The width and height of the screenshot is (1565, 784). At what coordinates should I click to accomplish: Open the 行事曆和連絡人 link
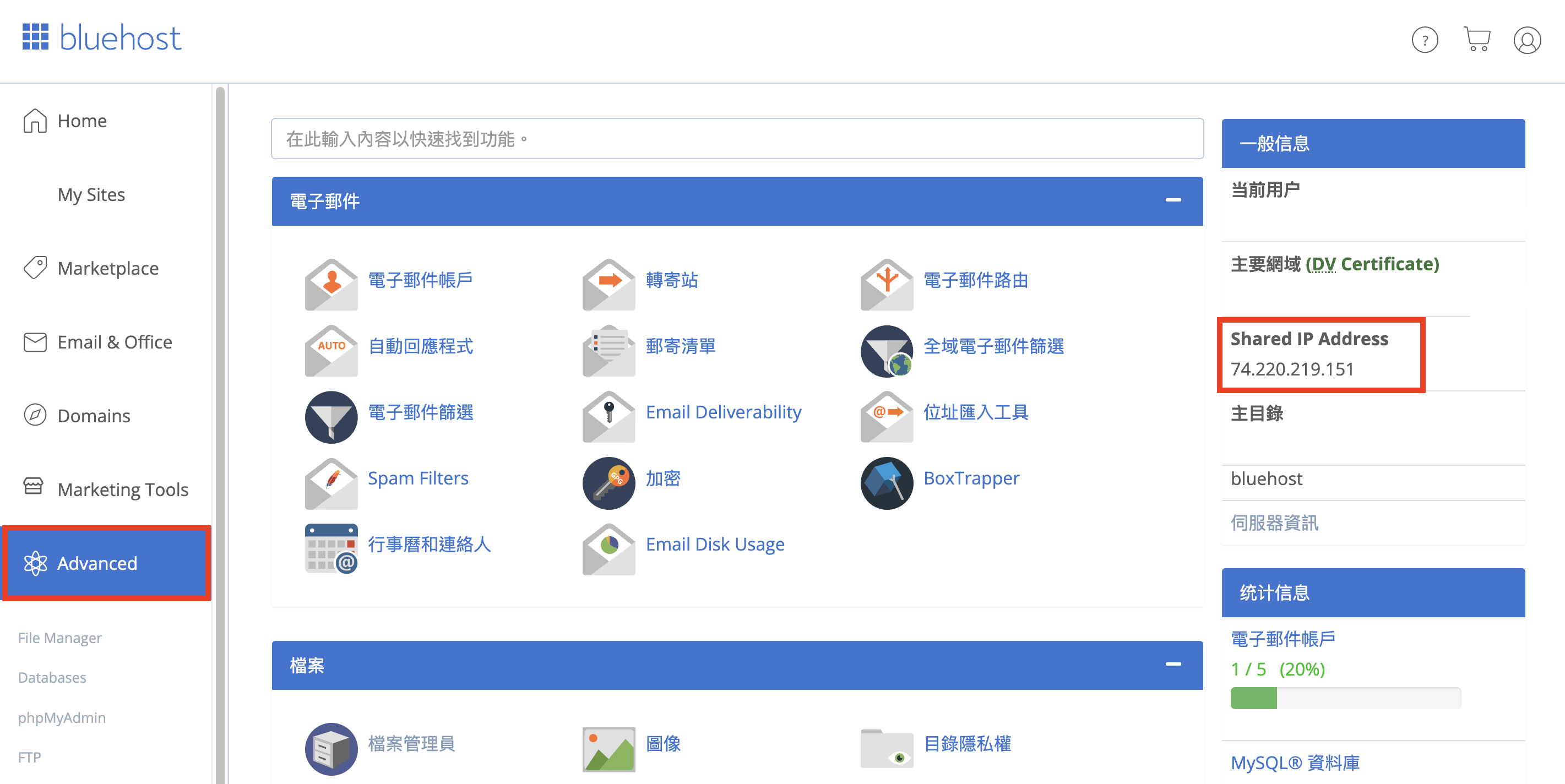tap(429, 545)
